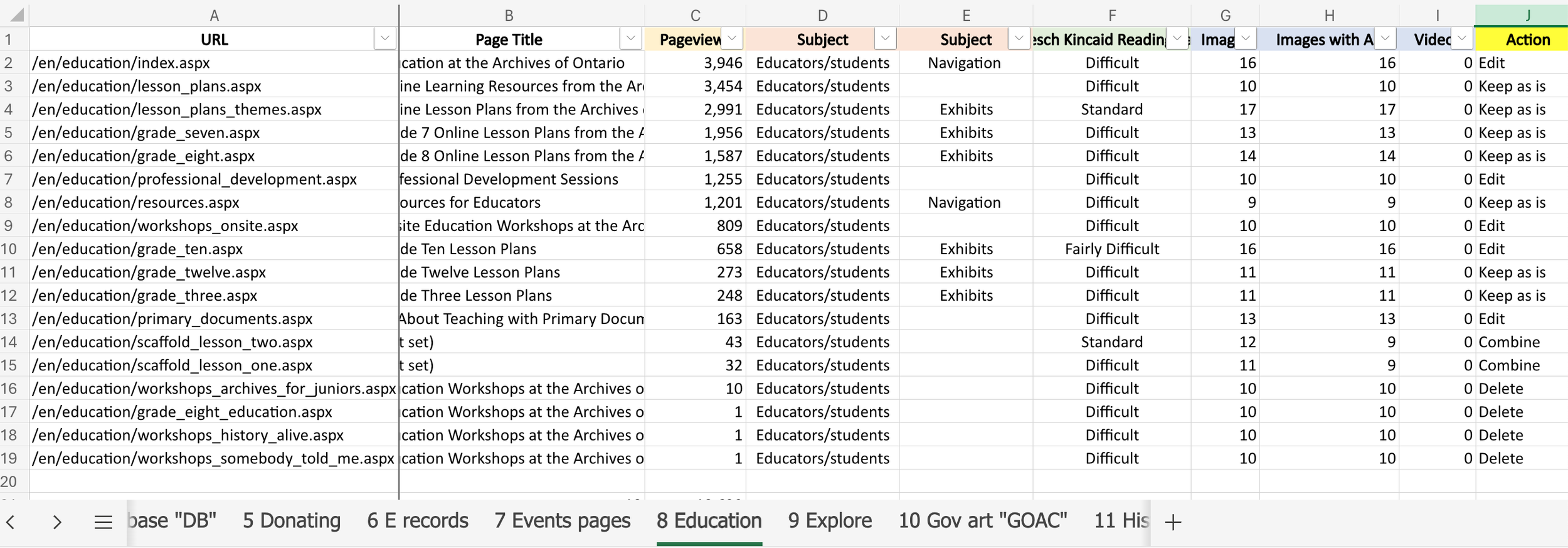Viewport: 1568px width, 548px height.
Task: Open the Pageviews filter dropdown
Action: click(732, 39)
